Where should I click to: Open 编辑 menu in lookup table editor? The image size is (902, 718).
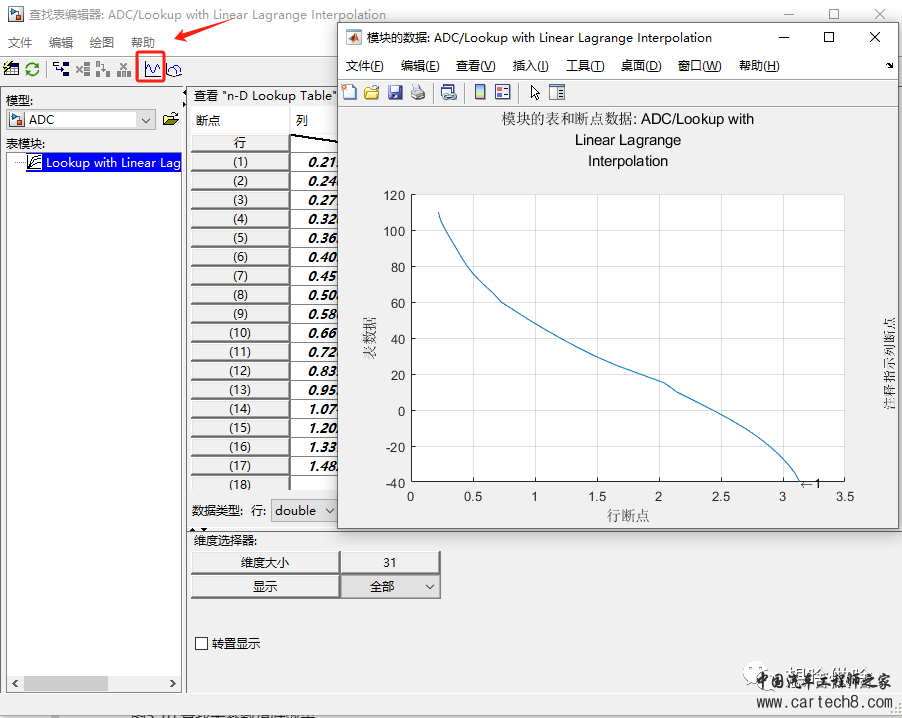coord(61,43)
